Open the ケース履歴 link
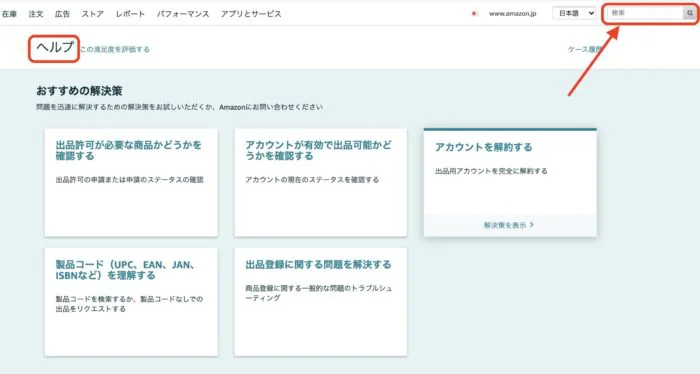700x374 pixels. pos(585,49)
